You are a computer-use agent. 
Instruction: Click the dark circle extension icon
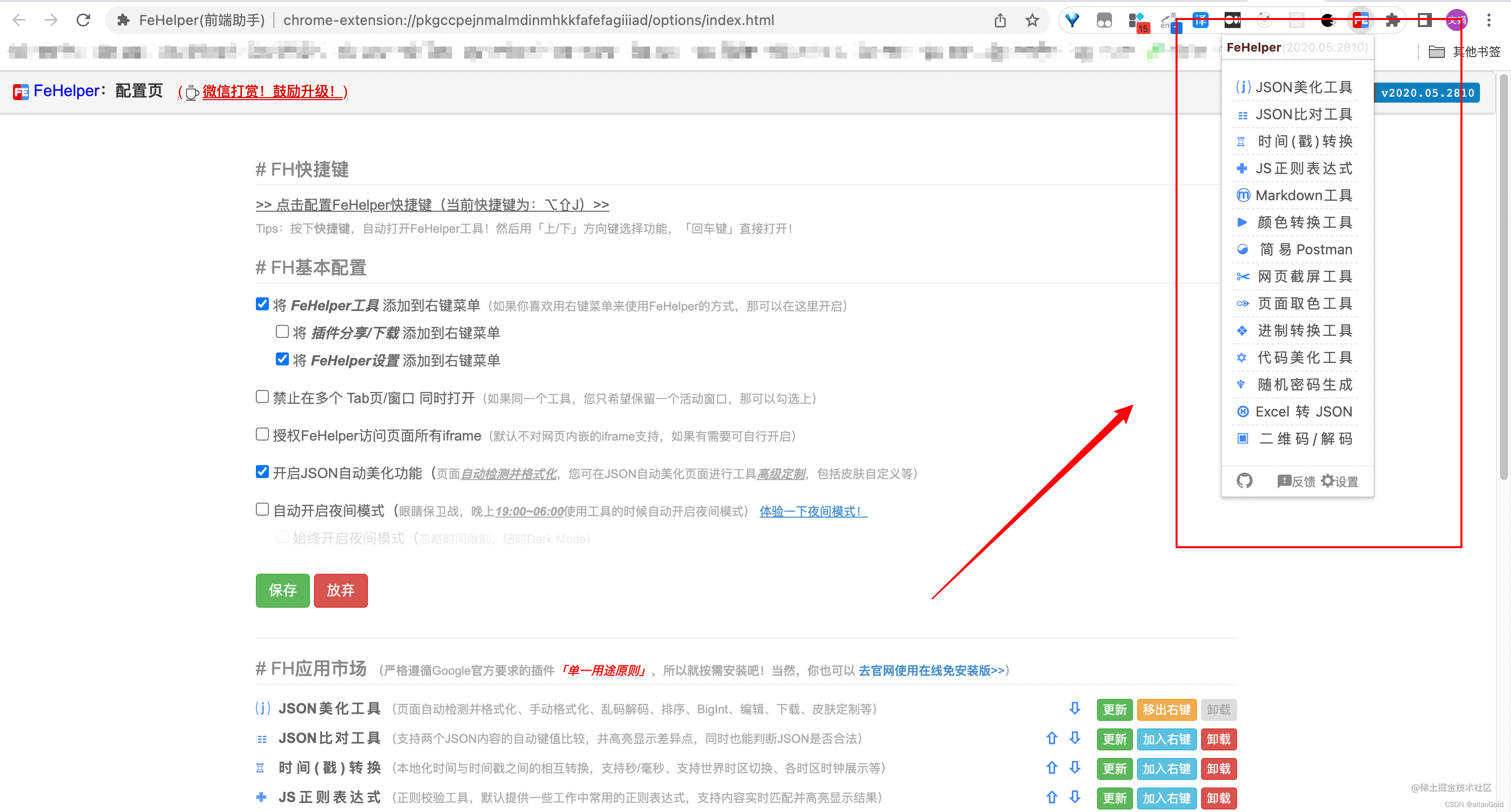1328,21
